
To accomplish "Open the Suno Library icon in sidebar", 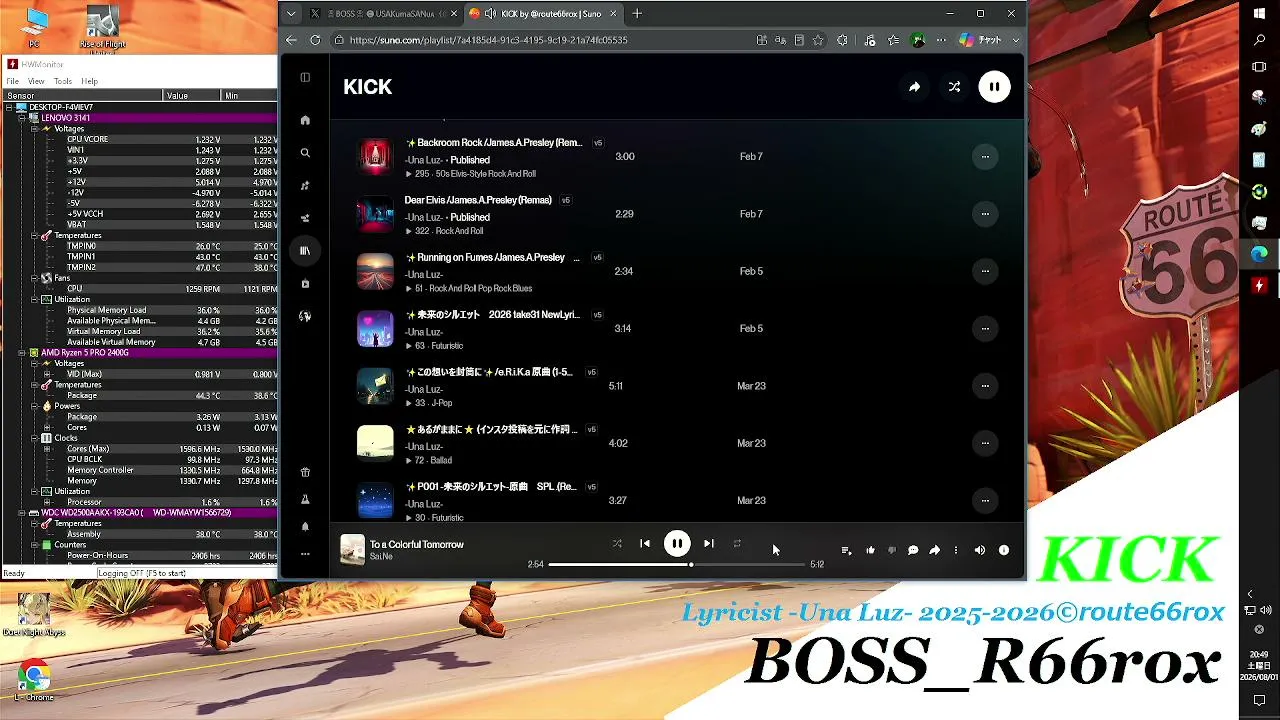I will (305, 251).
